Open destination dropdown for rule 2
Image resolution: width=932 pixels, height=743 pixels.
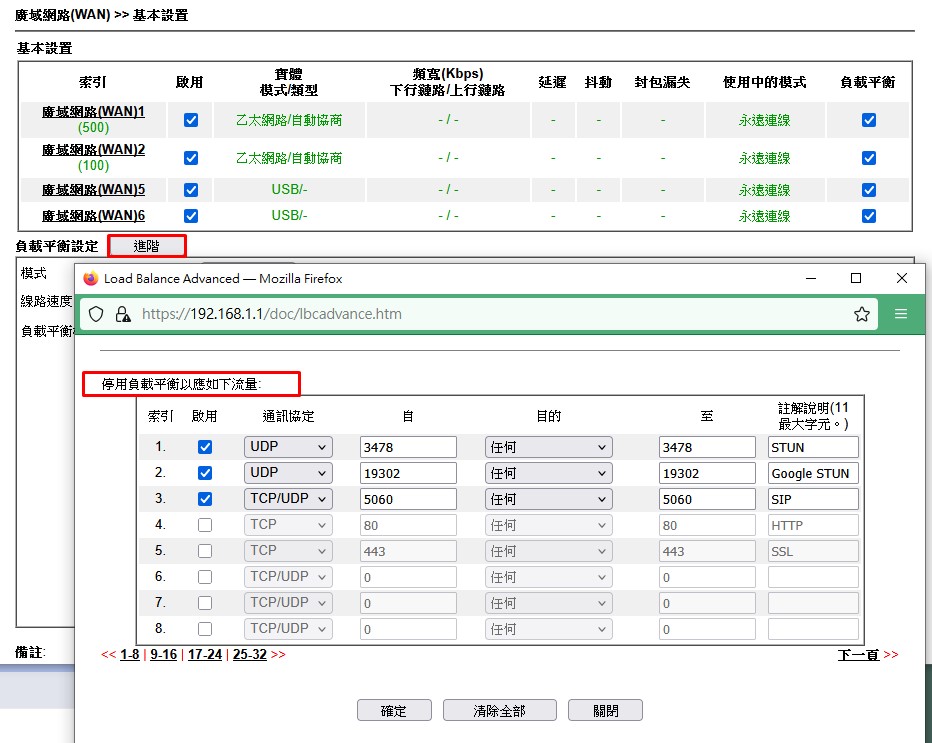tap(548, 473)
